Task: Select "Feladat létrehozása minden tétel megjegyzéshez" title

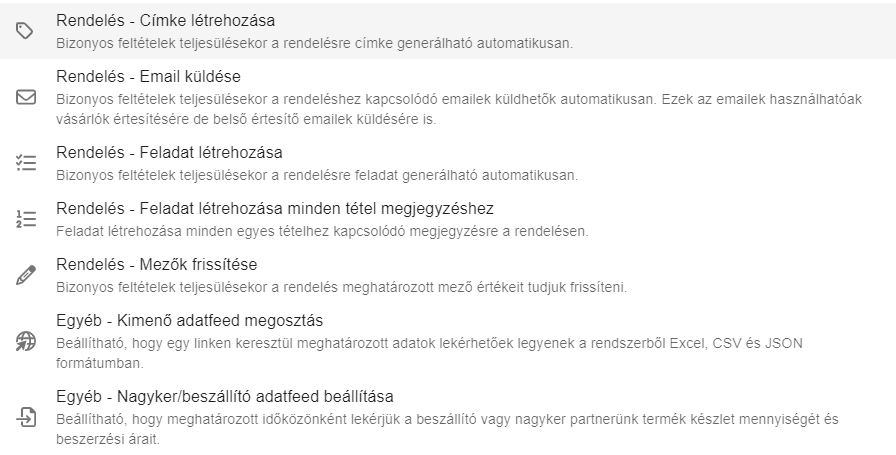Action: (276, 209)
